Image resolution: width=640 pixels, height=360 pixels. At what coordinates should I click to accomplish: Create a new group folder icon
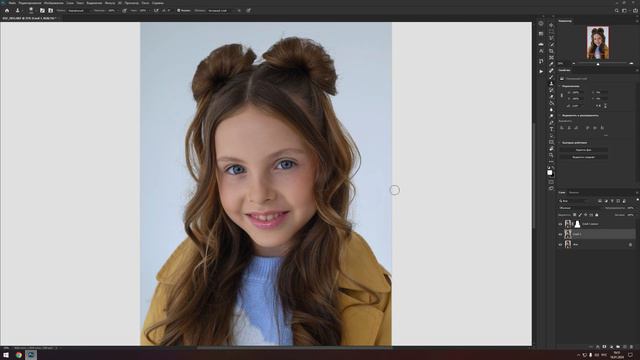pyautogui.click(x=618, y=347)
